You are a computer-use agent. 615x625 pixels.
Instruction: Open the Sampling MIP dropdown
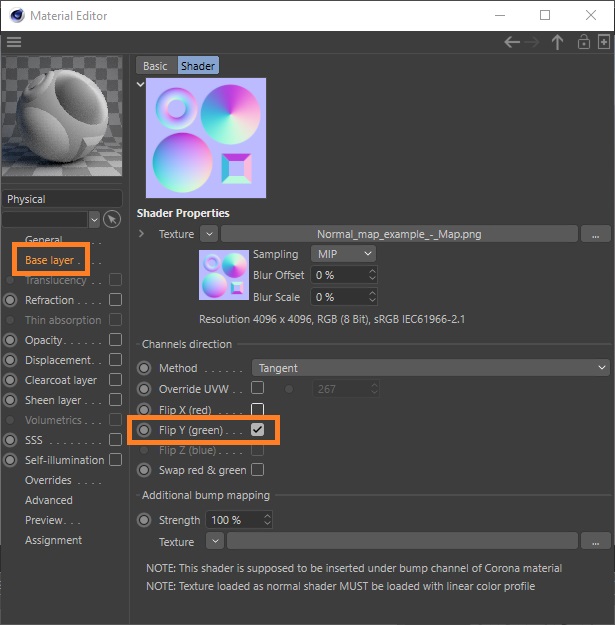(343, 254)
